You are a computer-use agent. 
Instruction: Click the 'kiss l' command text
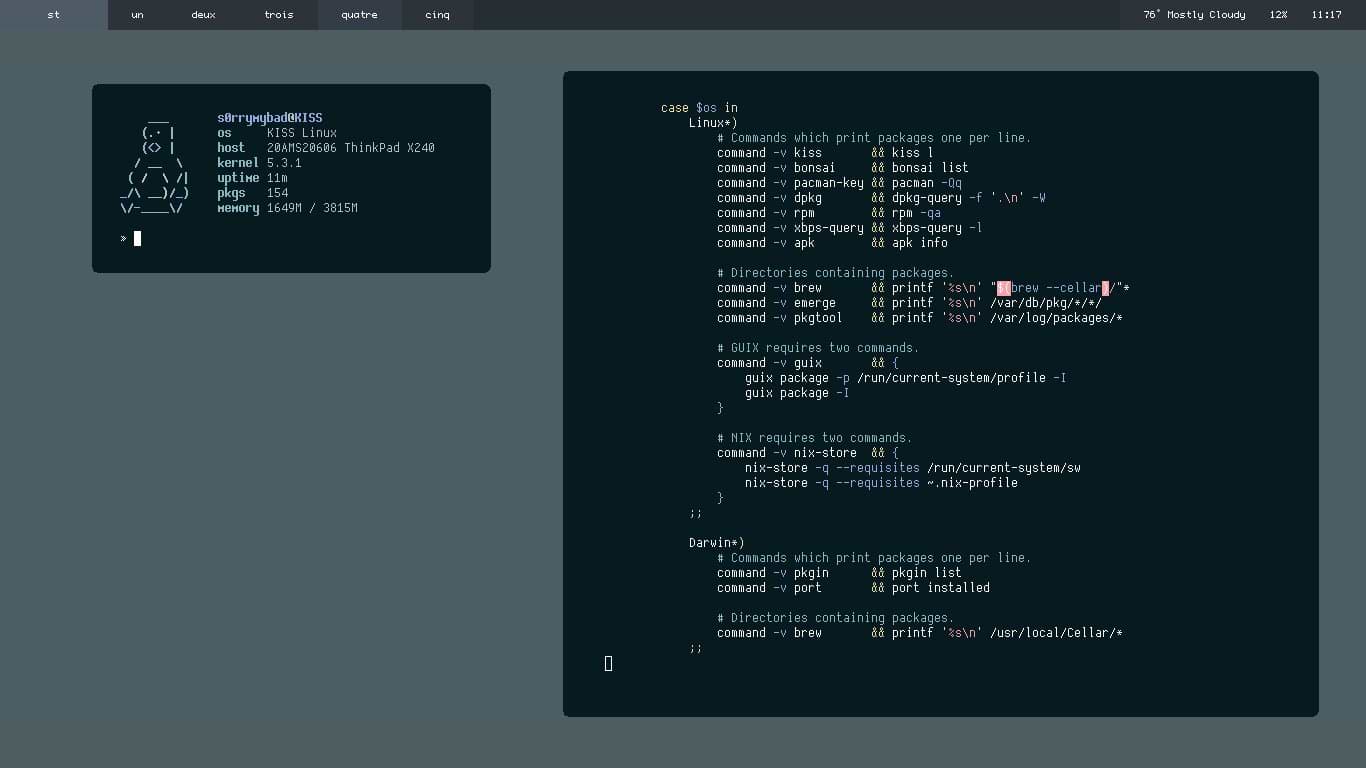tap(912, 153)
